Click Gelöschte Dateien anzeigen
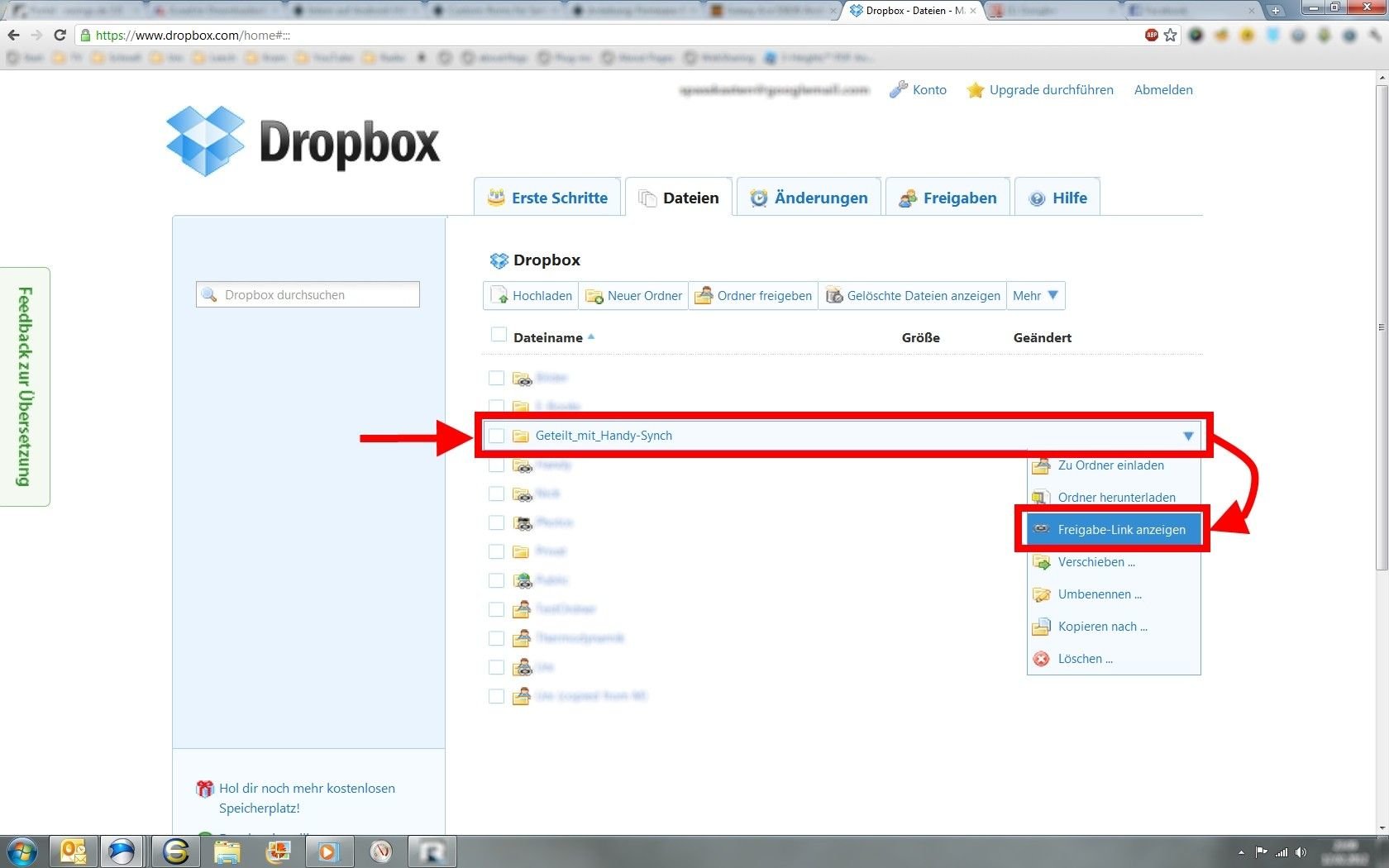This screenshot has width=1389, height=868. pyautogui.click(x=913, y=296)
